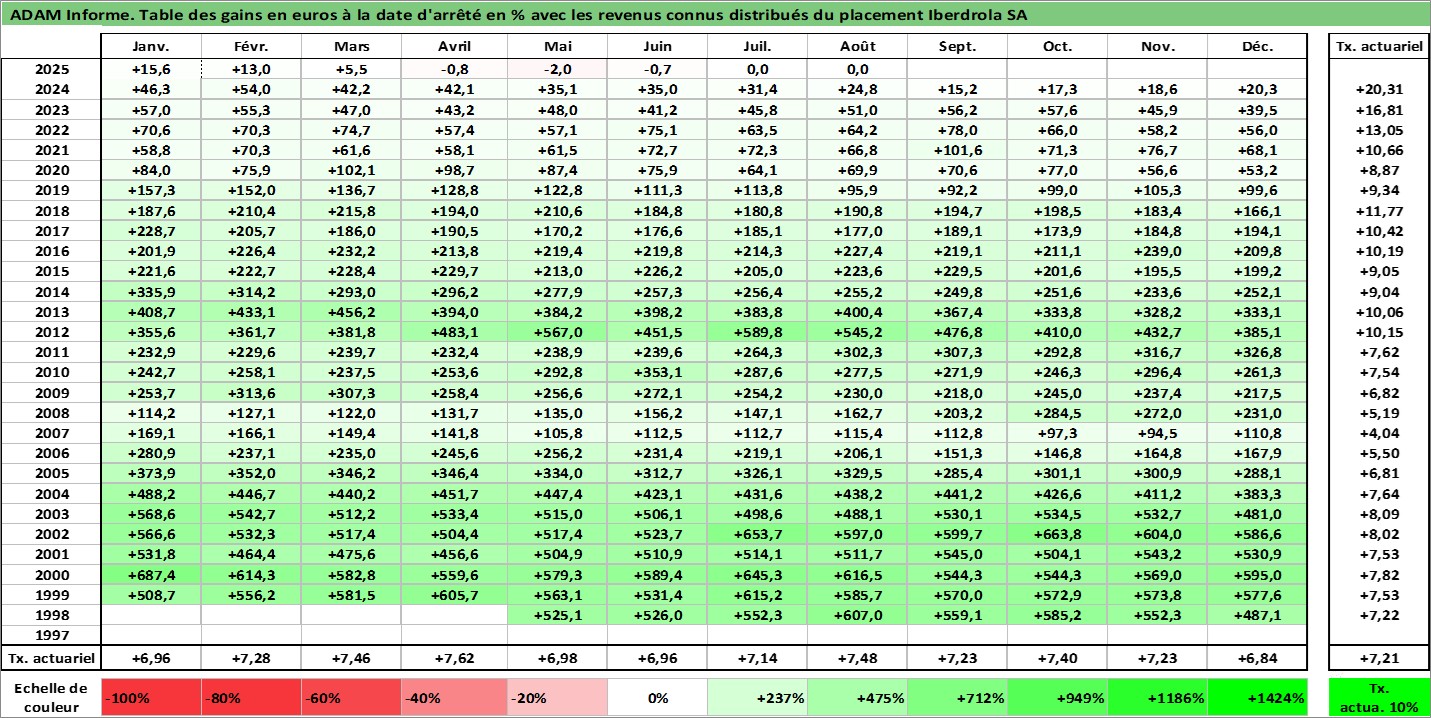Select cell +20,3 for December 2024

pos(1258,90)
